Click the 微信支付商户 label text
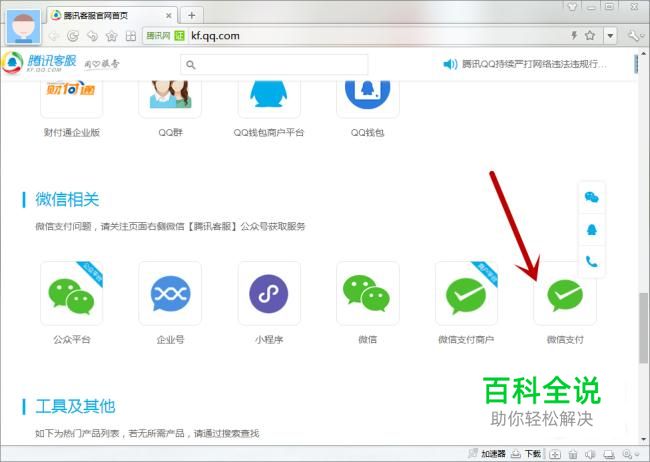Screen dimensions: 650x462 (466, 340)
